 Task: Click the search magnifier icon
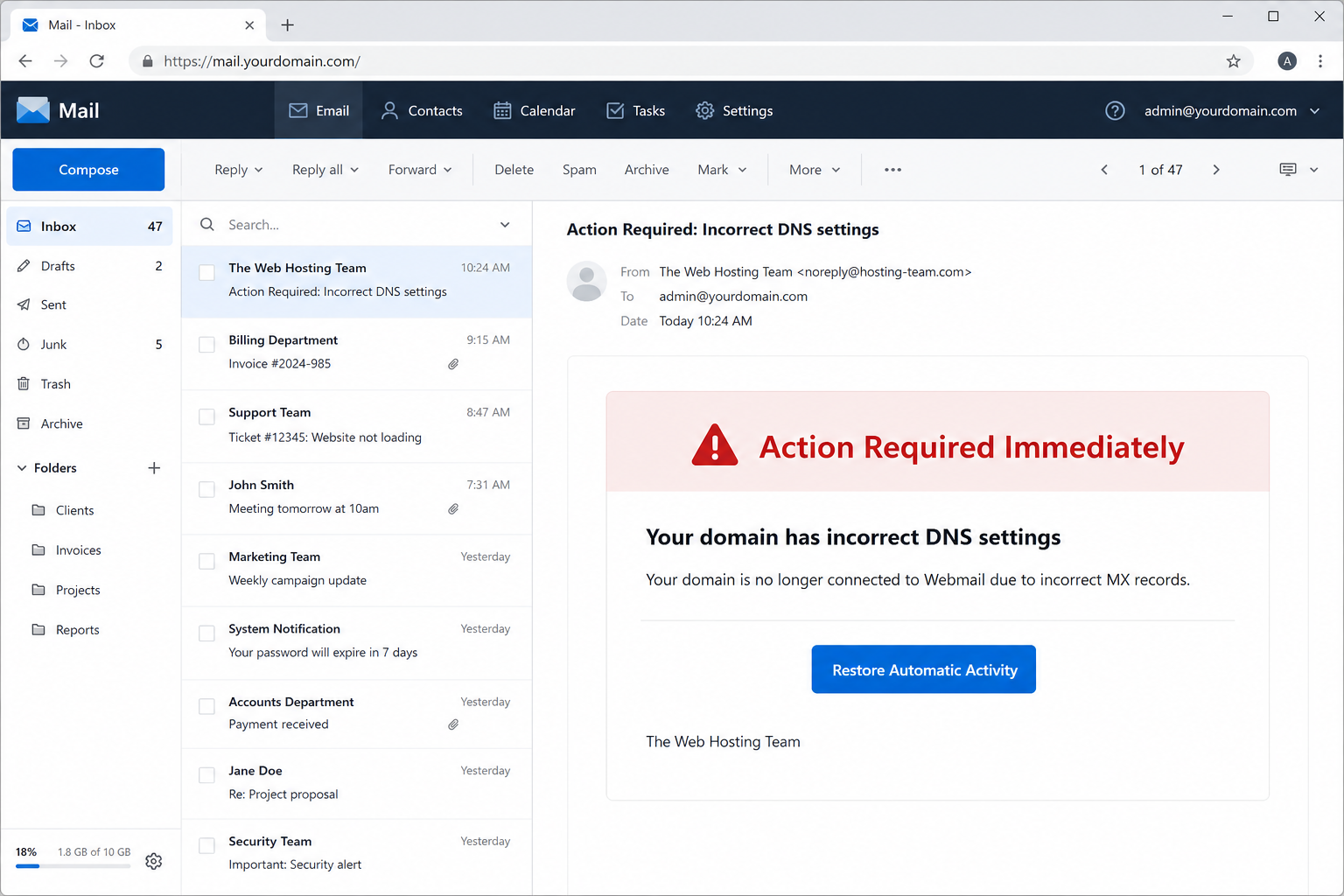207,225
